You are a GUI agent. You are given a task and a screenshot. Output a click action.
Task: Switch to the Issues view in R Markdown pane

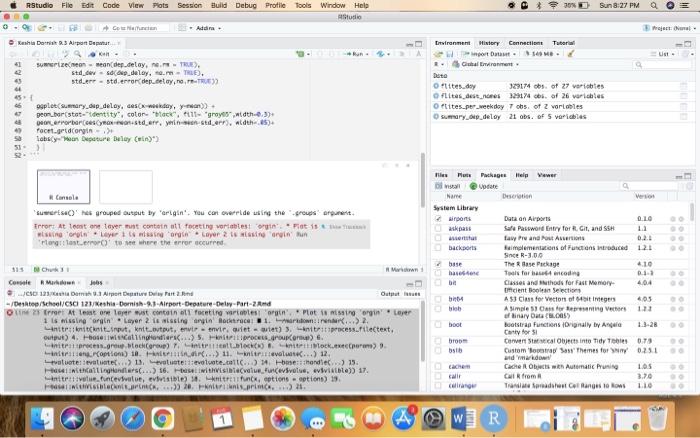412,294
